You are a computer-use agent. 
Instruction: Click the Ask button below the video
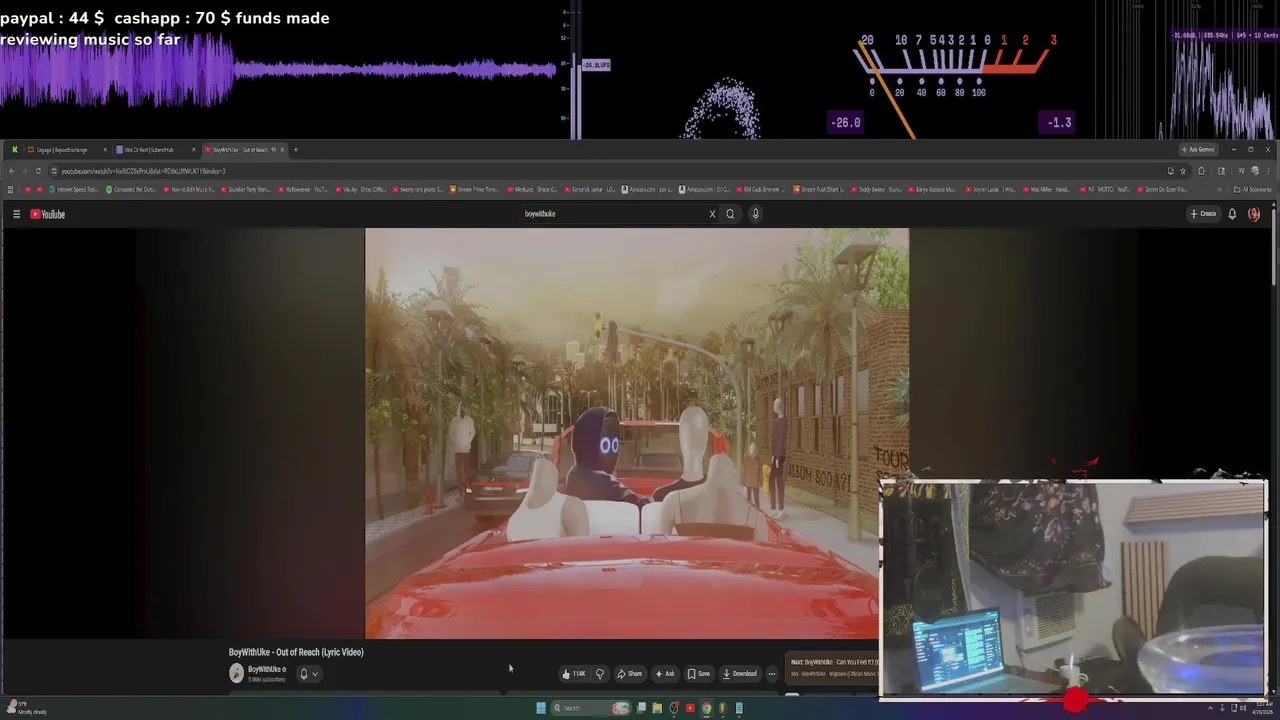[665, 674]
